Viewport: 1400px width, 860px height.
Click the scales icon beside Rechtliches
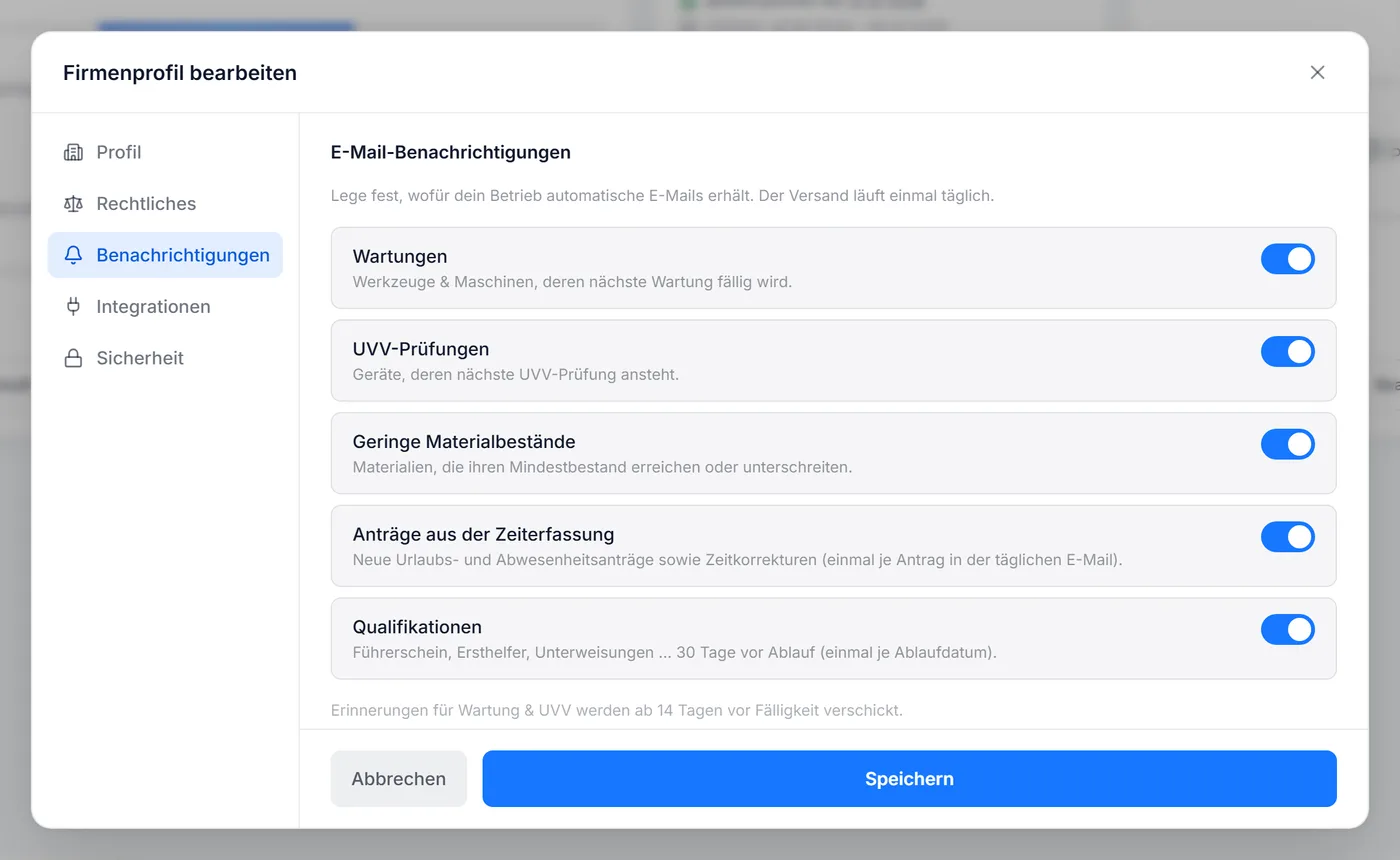coord(73,204)
